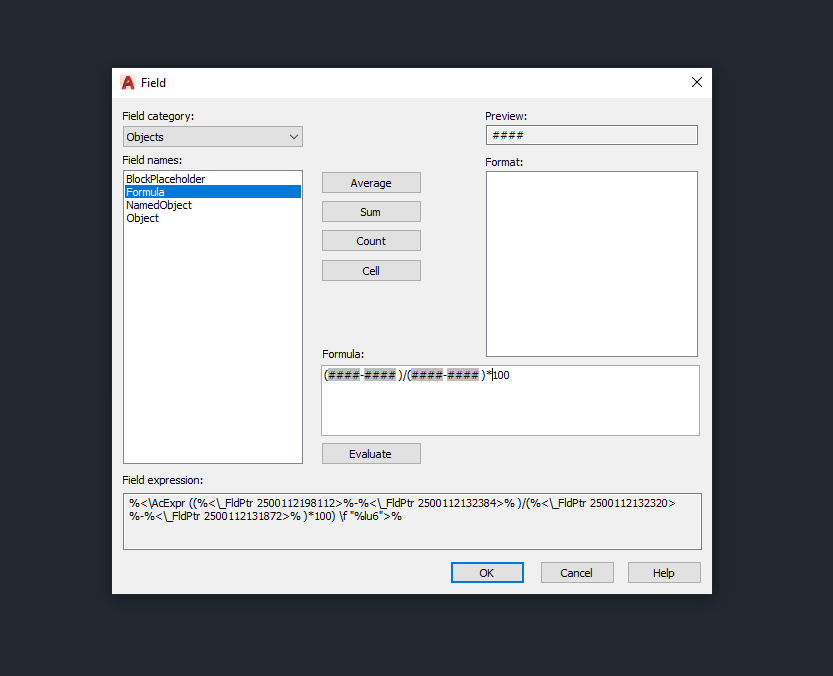Viewport: 833px width, 676px height.
Task: Click the Preview field showing ####
Action: [x=592, y=135]
